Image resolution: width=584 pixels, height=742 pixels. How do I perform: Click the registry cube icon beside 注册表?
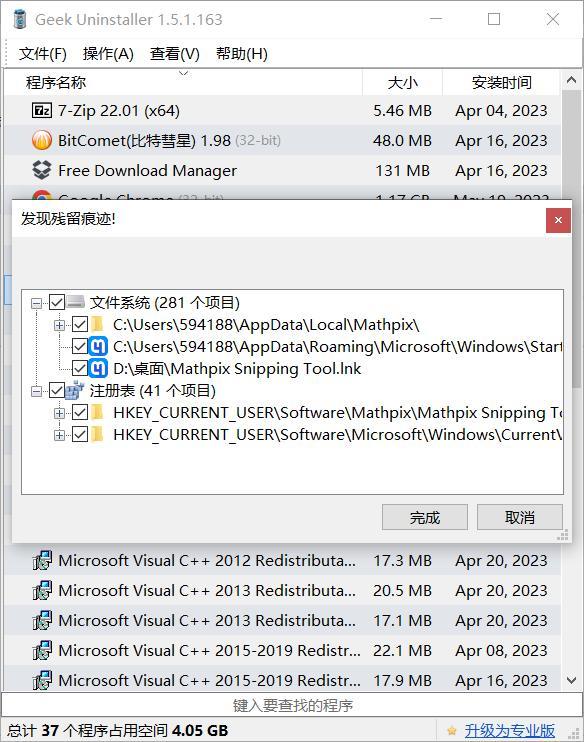click(x=75, y=390)
